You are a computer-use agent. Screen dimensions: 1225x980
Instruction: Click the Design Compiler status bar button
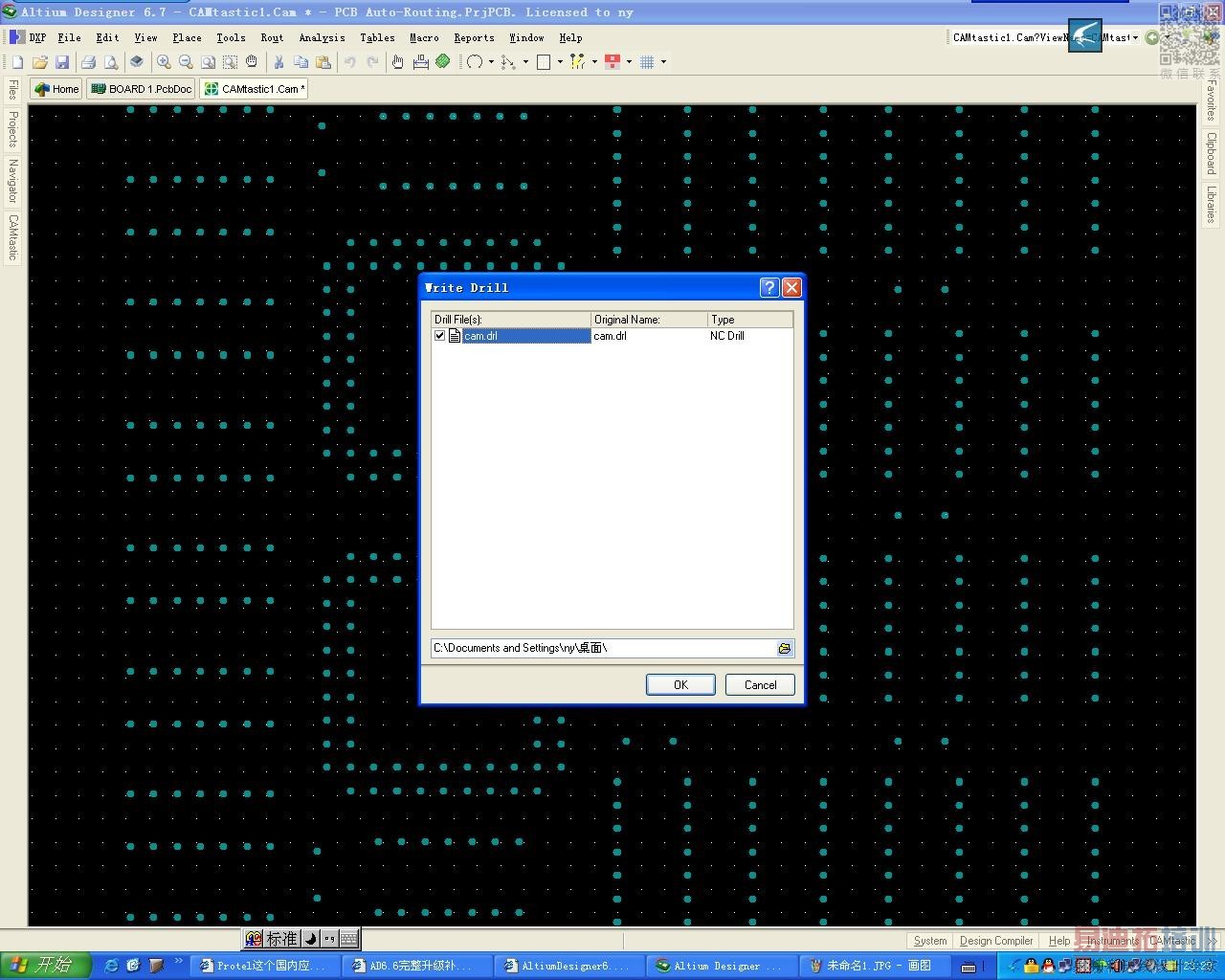[x=996, y=941]
